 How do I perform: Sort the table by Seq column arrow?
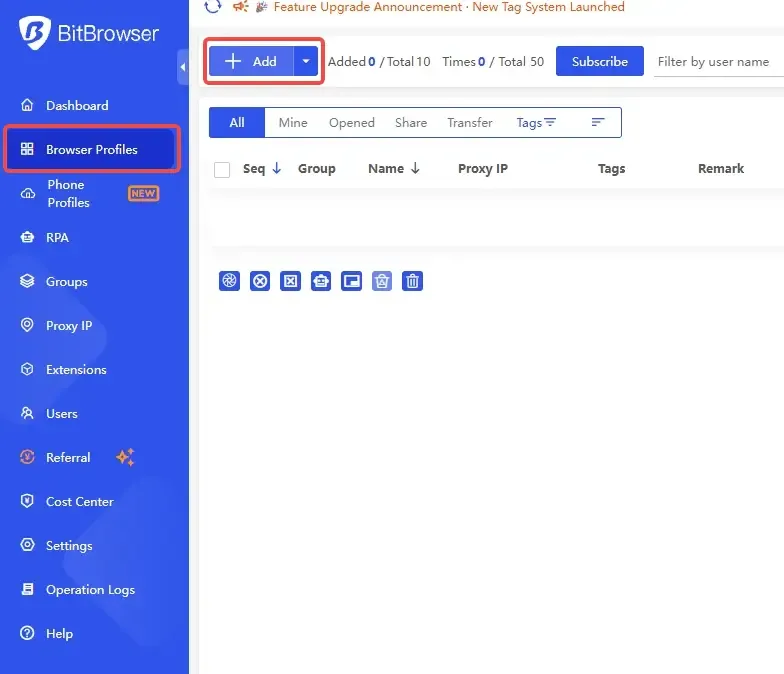[x=277, y=169]
